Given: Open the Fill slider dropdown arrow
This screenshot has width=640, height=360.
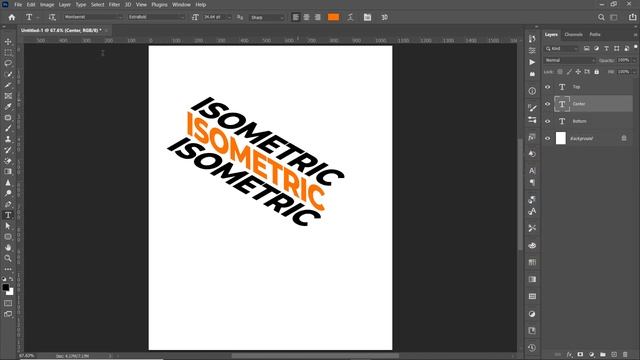Looking at the screenshot, I should [x=634, y=72].
